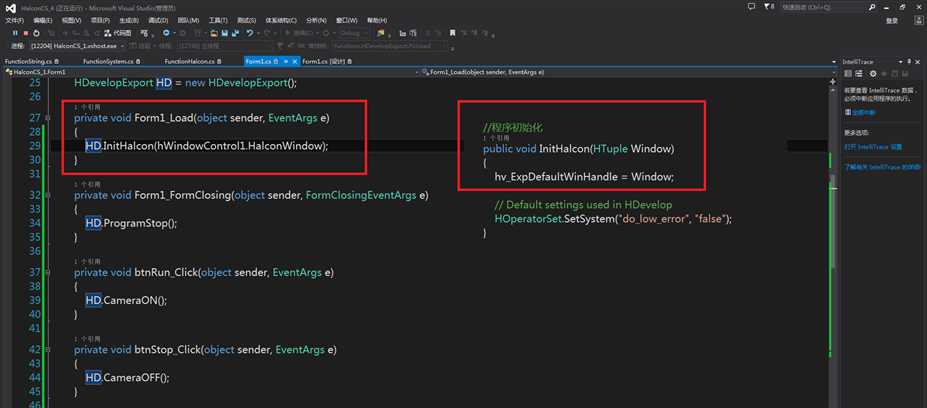Save the current file with the disk icon

(x=225, y=33)
